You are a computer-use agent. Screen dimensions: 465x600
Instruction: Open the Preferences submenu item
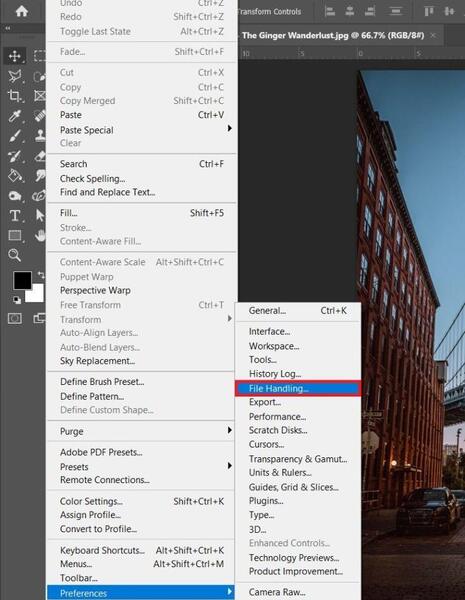[x=142, y=593]
